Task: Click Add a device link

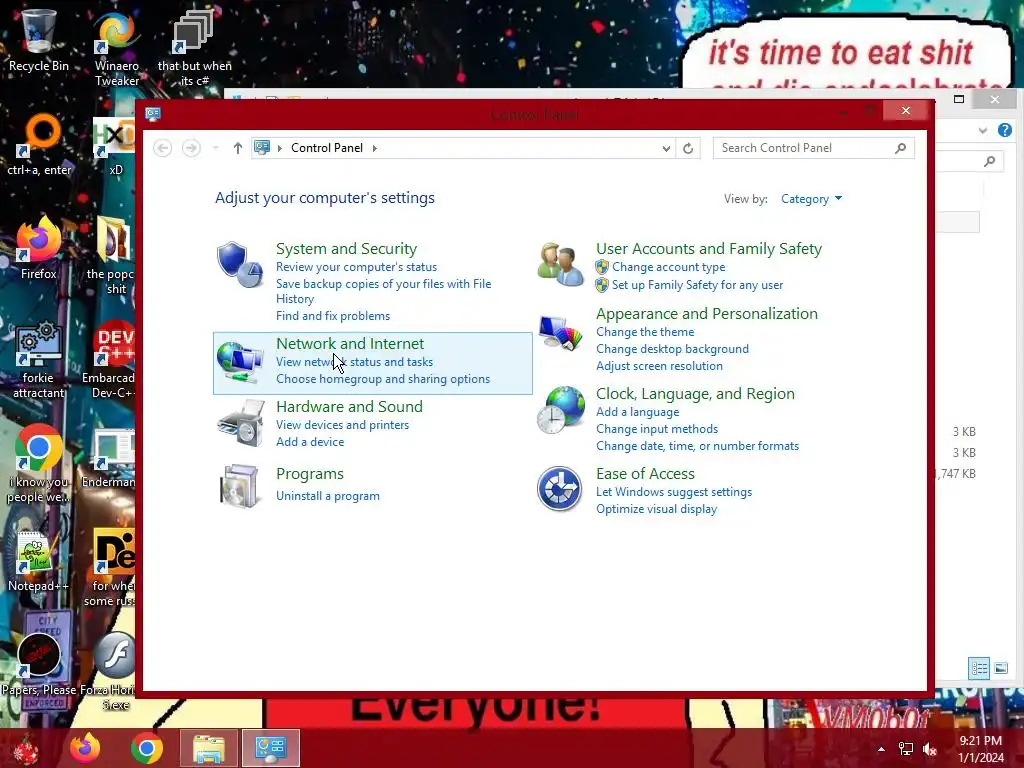Action: click(x=310, y=442)
